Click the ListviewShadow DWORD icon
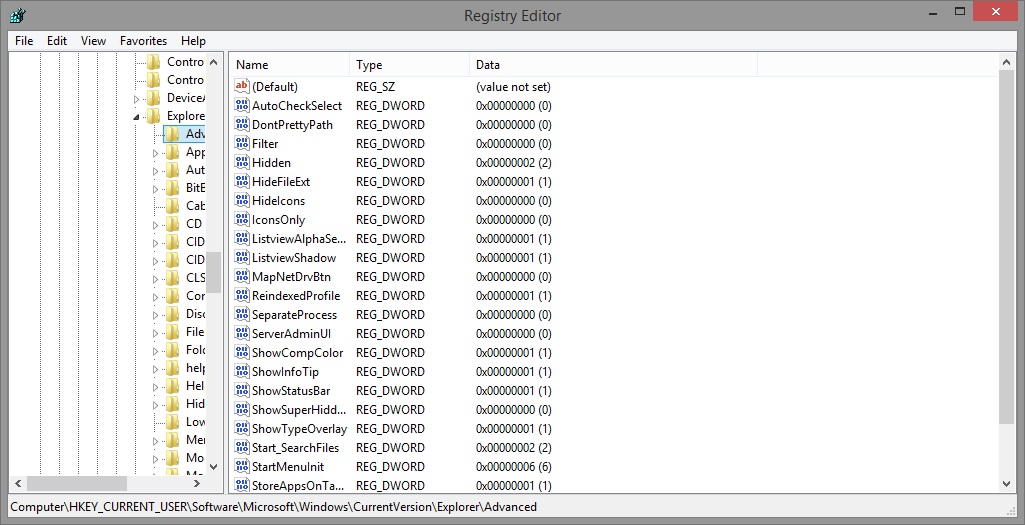The width and height of the screenshot is (1025, 525). tap(242, 258)
